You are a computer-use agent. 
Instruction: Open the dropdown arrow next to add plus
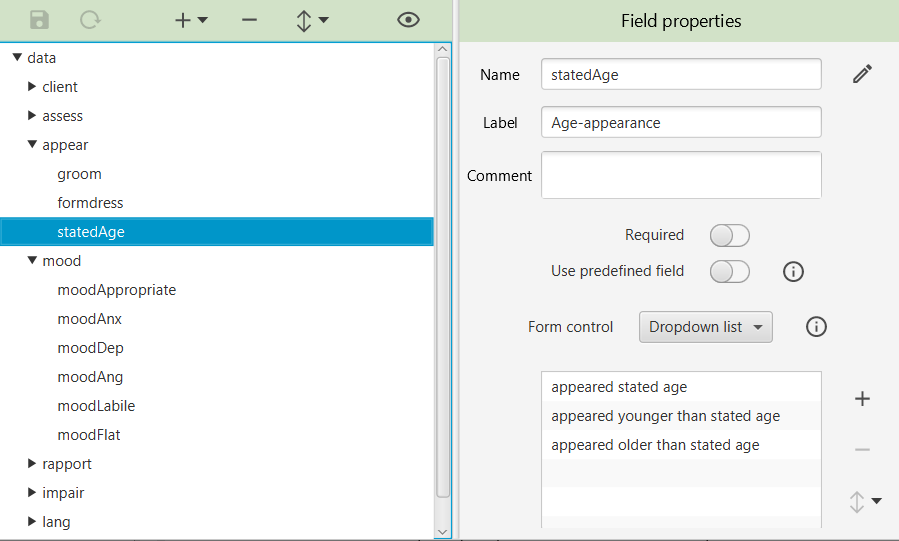click(x=202, y=20)
